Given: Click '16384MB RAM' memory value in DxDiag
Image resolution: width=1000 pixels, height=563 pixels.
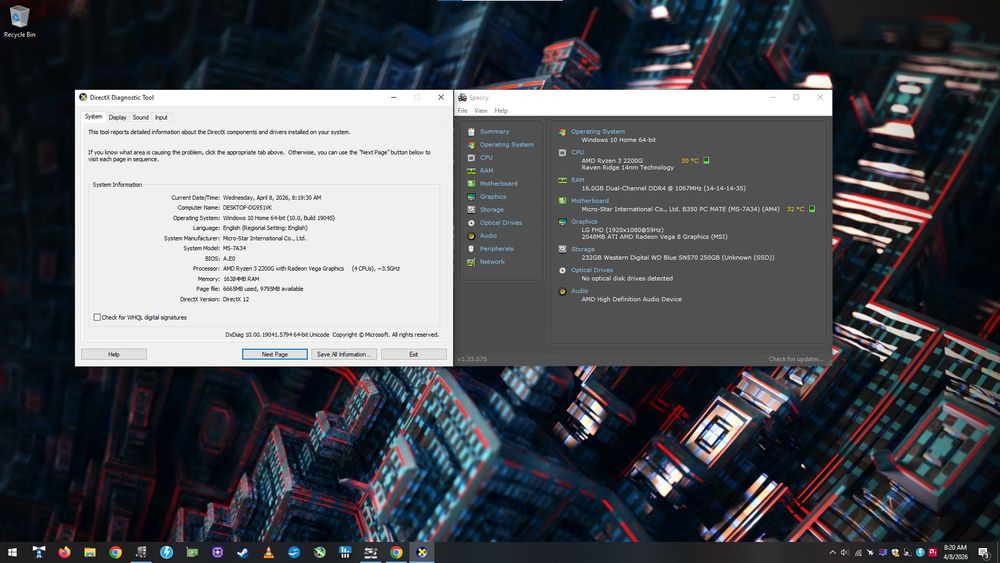Looking at the screenshot, I should tap(241, 279).
